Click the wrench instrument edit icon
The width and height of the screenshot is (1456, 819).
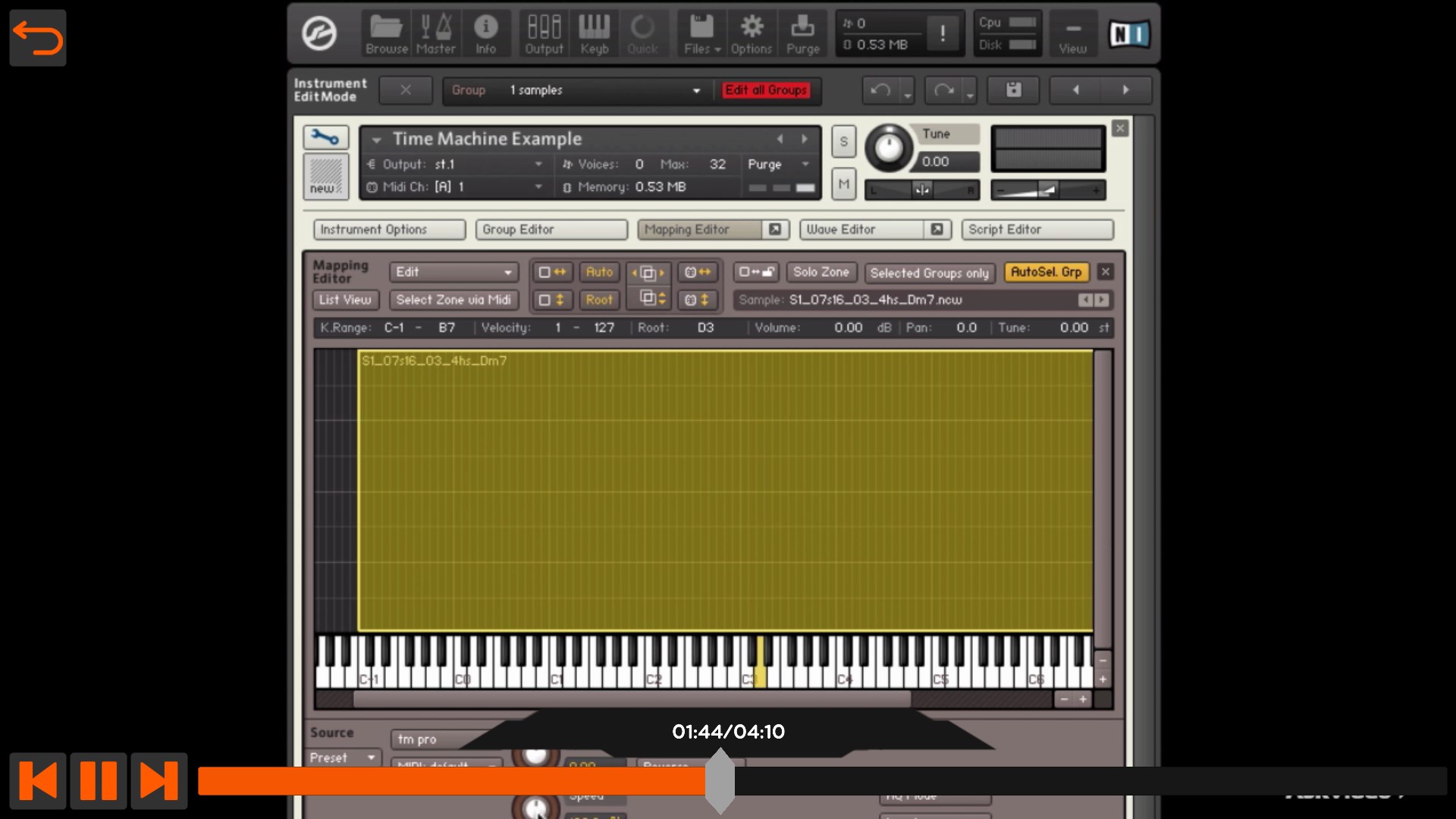click(x=325, y=137)
